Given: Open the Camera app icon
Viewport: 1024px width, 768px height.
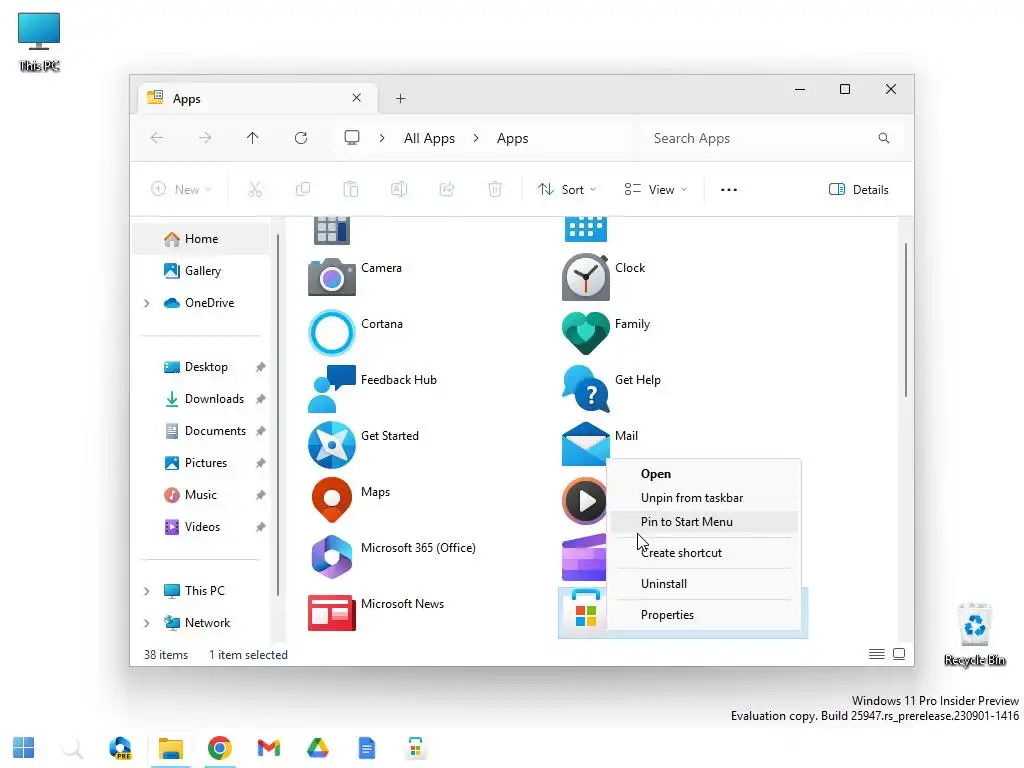Looking at the screenshot, I should coord(332,277).
